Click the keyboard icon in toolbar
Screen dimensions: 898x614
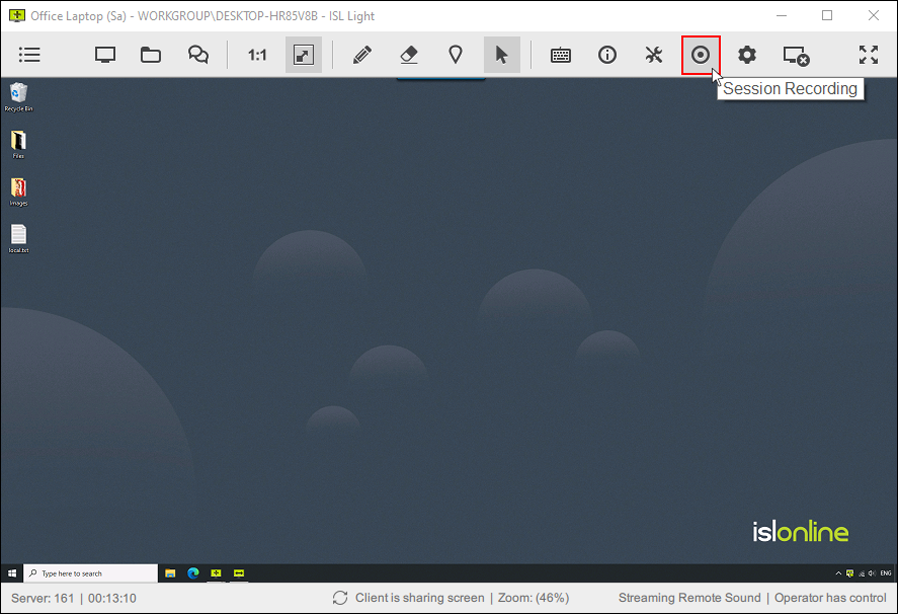561,55
